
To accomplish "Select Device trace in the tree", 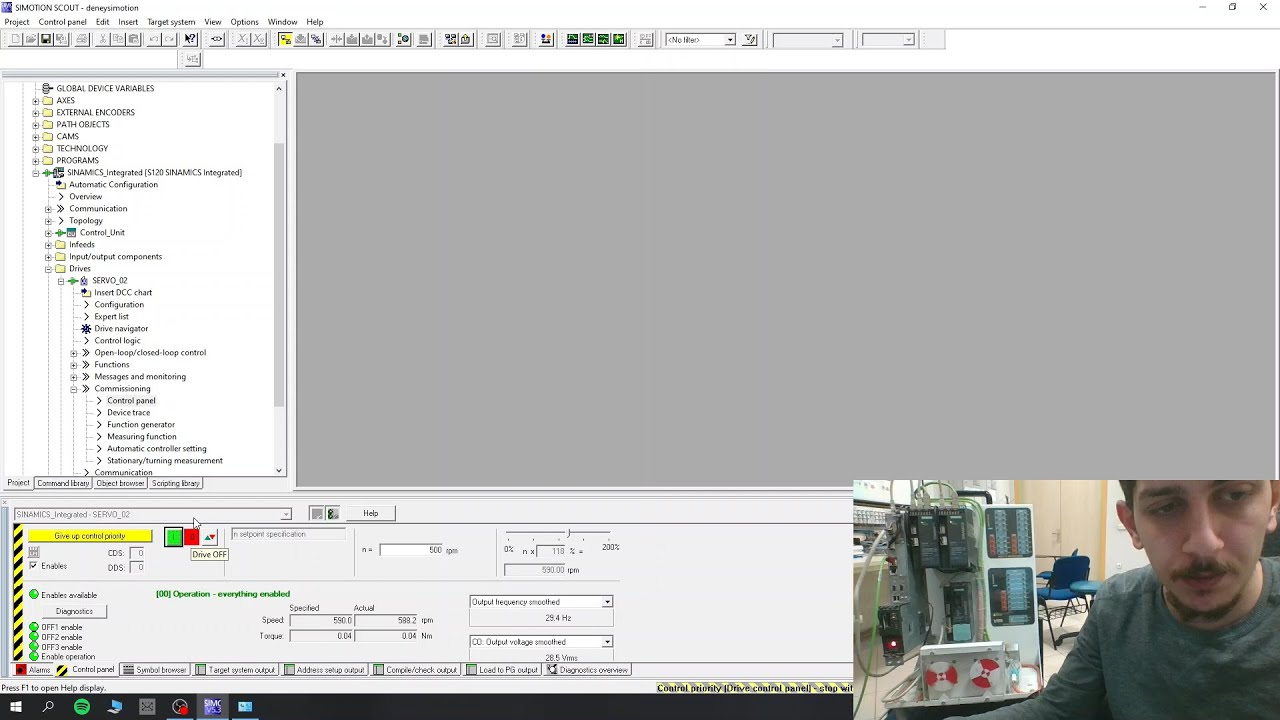I will coord(128,412).
